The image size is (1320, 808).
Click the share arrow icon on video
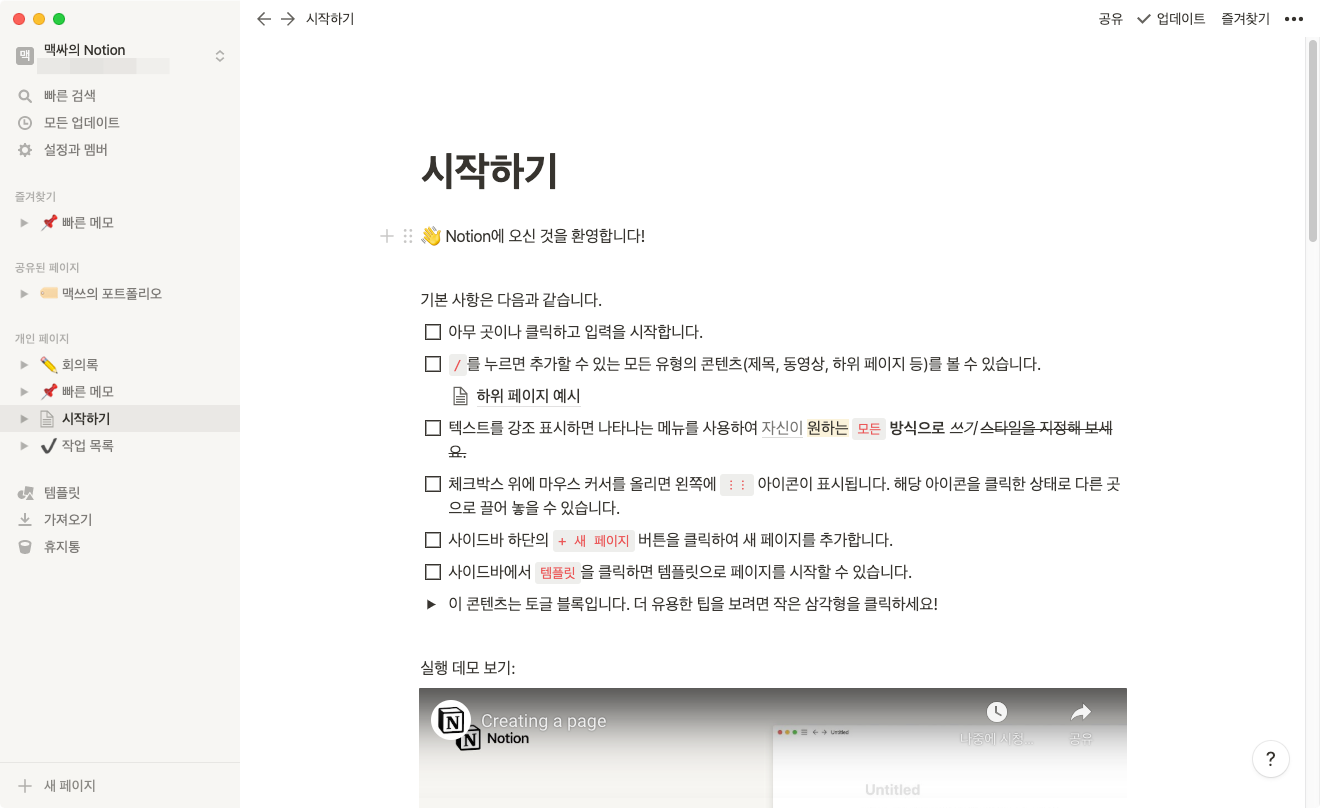tap(1081, 712)
